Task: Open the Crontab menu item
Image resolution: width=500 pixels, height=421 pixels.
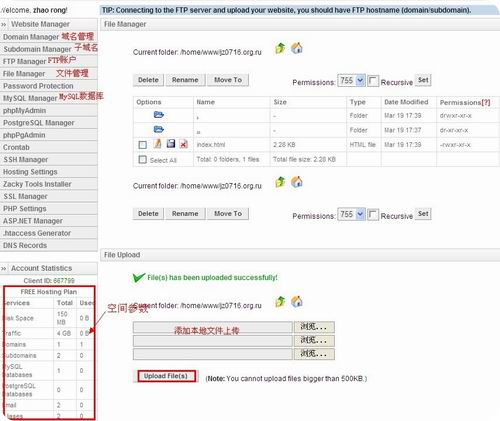Action: (16, 147)
